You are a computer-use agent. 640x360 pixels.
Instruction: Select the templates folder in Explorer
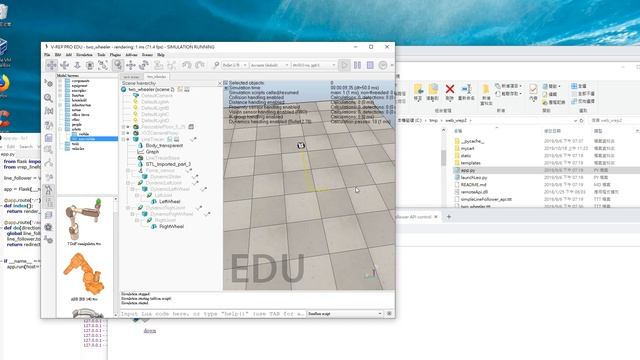click(x=470, y=163)
